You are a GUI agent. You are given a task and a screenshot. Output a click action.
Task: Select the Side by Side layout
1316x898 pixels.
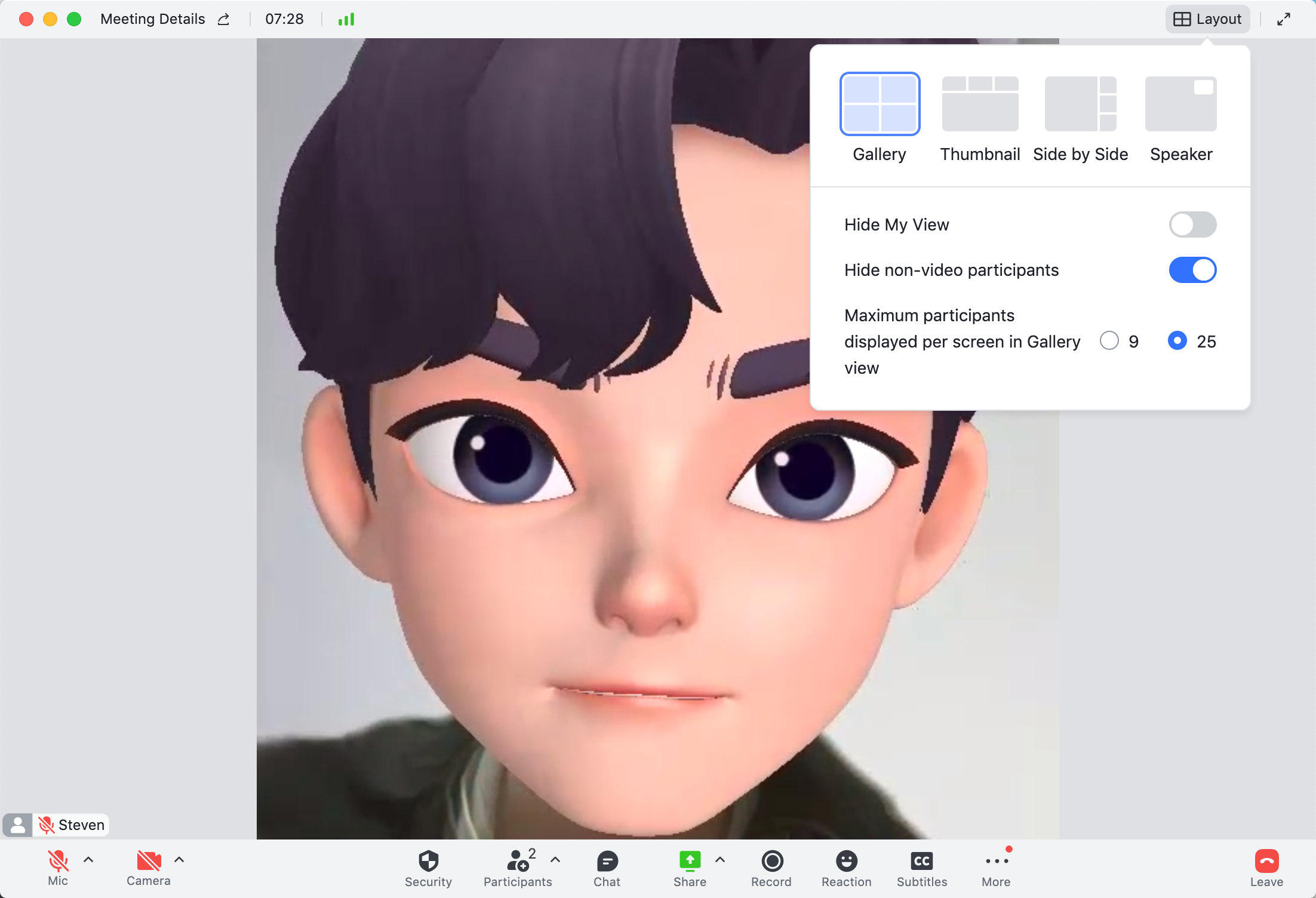[x=1080, y=118]
